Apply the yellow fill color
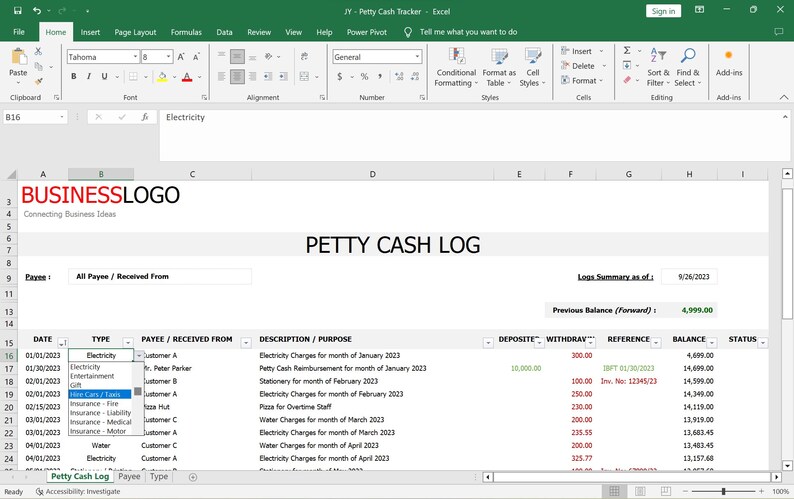Screen dimensions: 794x499 (x=162, y=76)
